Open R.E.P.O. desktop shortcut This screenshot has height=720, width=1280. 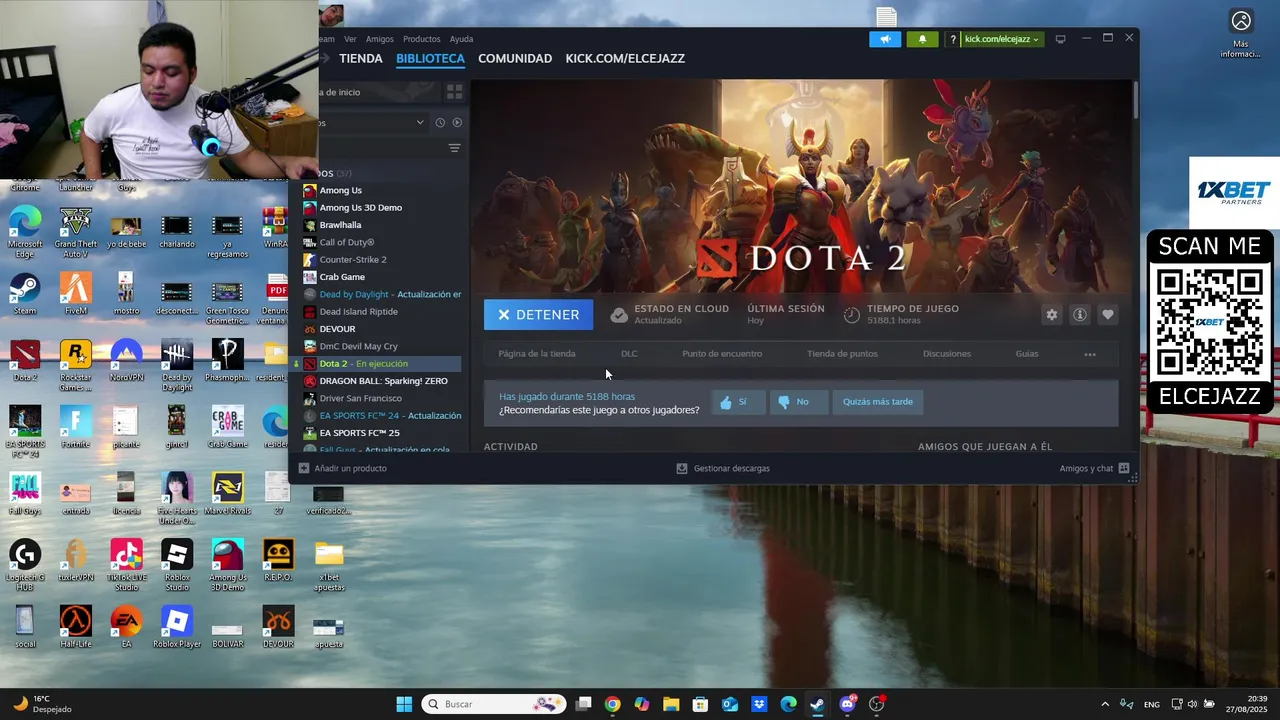click(278, 561)
